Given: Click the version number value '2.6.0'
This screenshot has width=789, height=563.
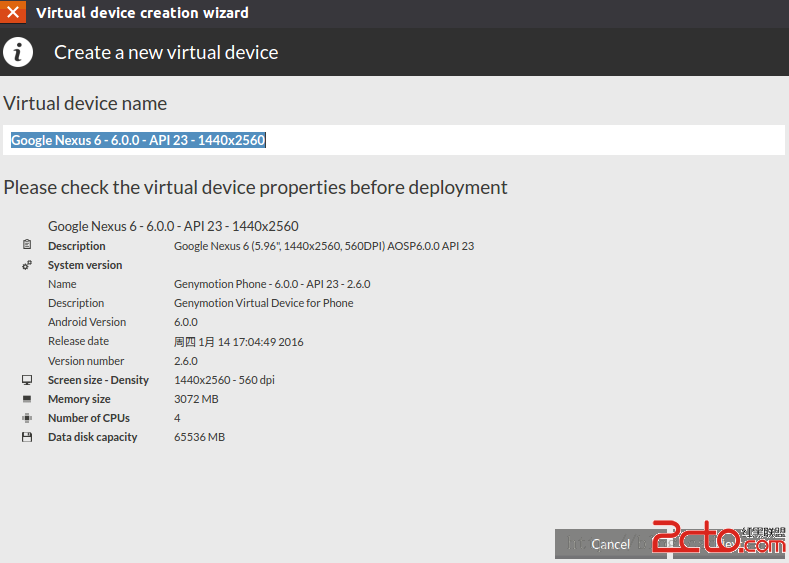Looking at the screenshot, I should tap(186, 361).
